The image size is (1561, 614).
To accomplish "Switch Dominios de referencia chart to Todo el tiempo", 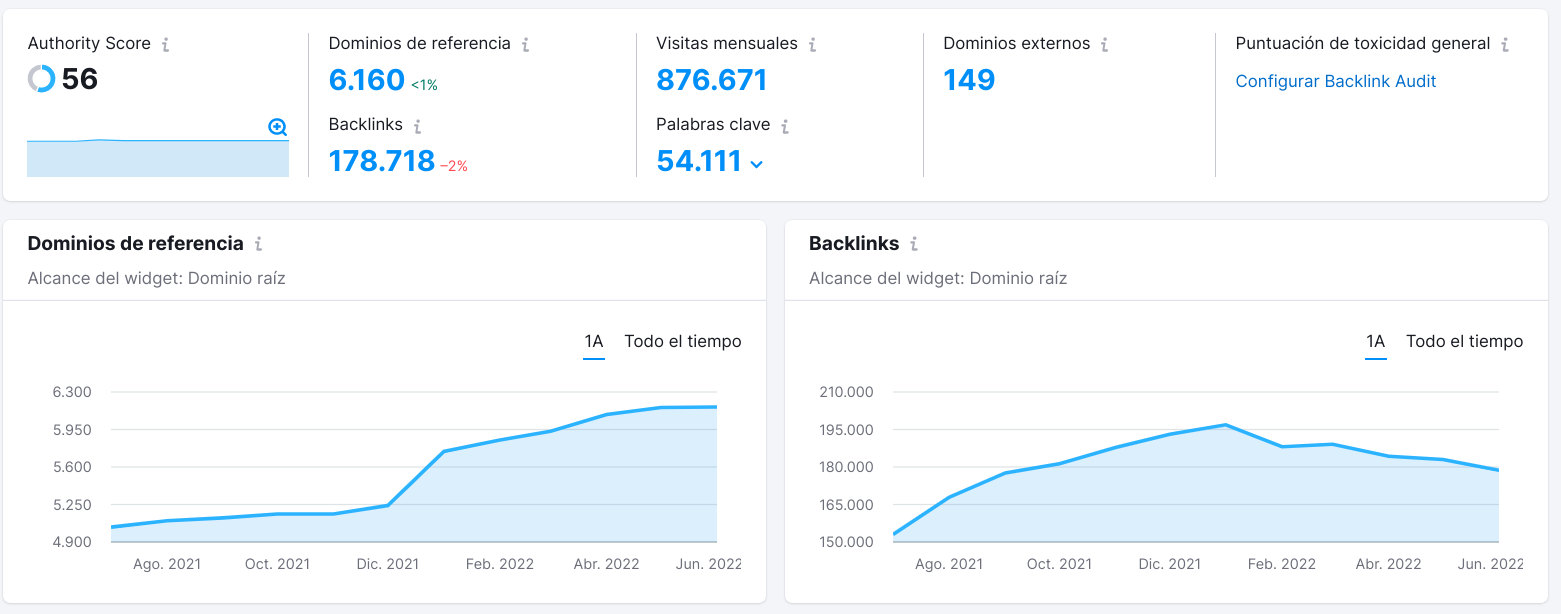I will coord(683,342).
